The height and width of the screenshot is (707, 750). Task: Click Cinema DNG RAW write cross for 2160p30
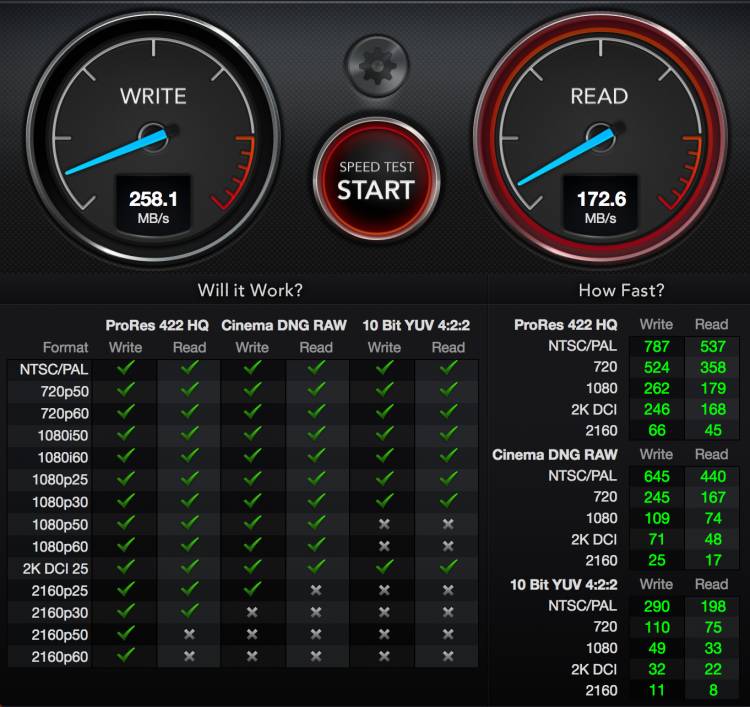click(x=252, y=612)
